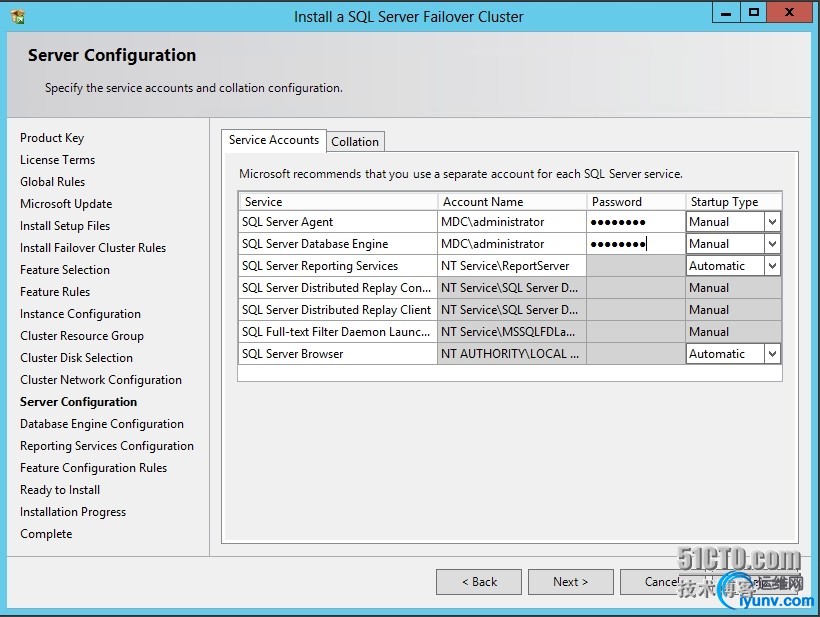Click the Account Name column header
The width and height of the screenshot is (820, 617).
tap(512, 202)
